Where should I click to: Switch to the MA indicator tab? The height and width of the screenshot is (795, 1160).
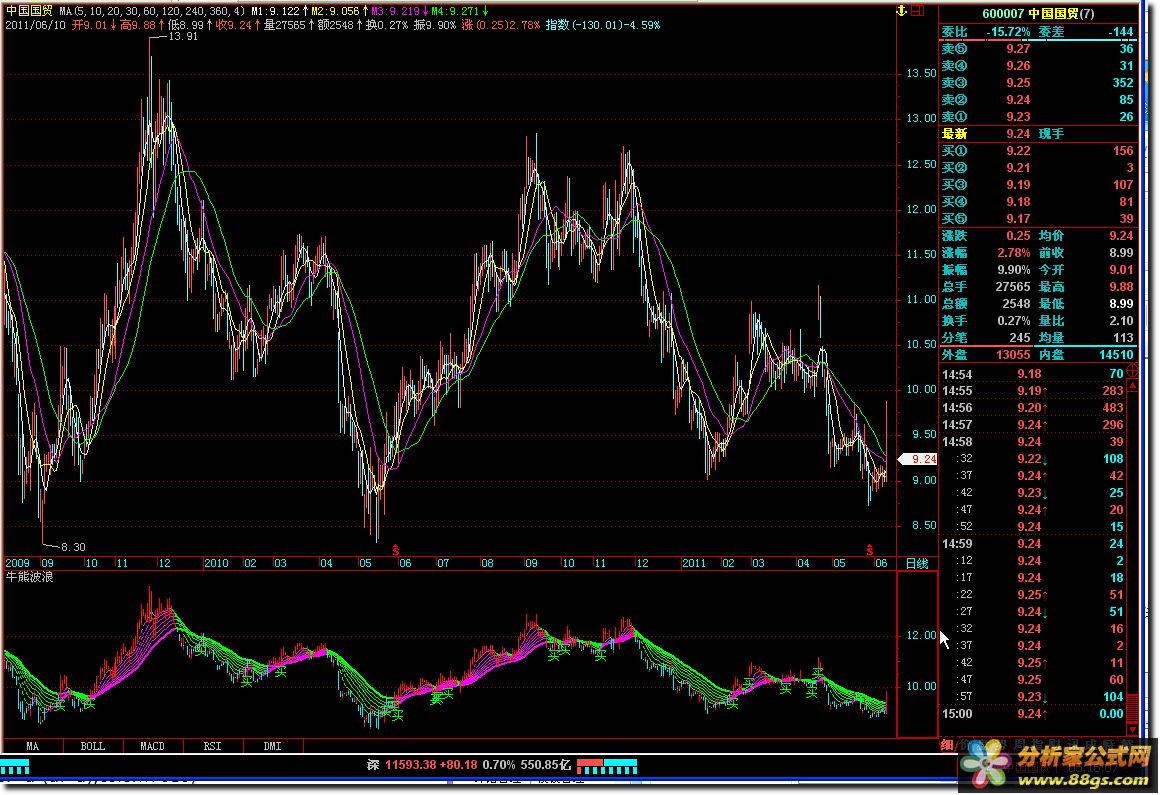(33, 745)
